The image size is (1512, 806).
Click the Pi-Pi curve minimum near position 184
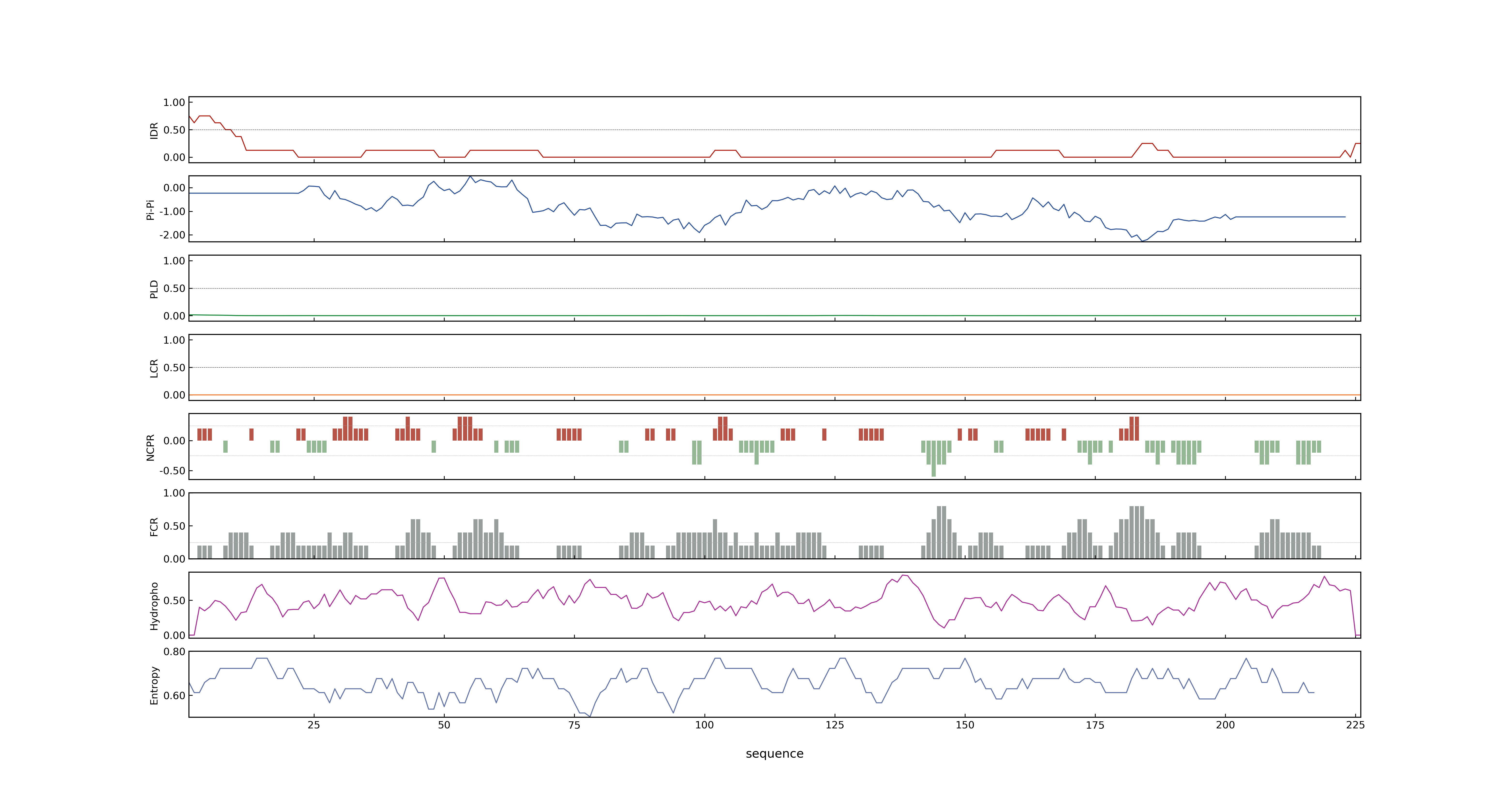[1142, 241]
